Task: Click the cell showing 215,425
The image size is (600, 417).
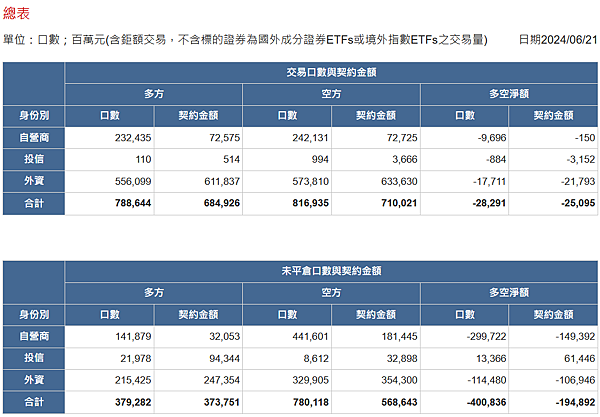Action: [109, 380]
